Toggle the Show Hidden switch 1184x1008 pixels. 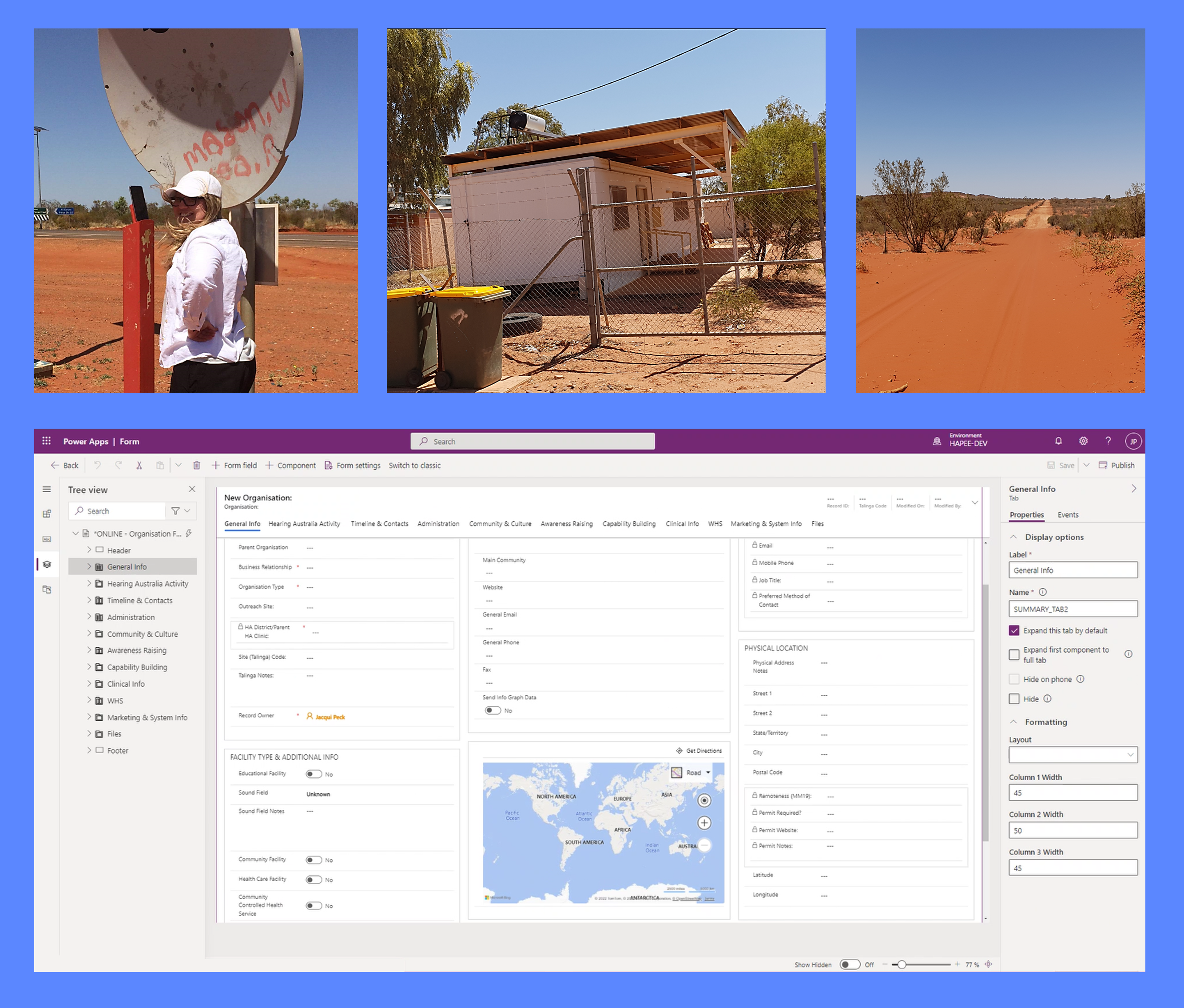coord(849,964)
